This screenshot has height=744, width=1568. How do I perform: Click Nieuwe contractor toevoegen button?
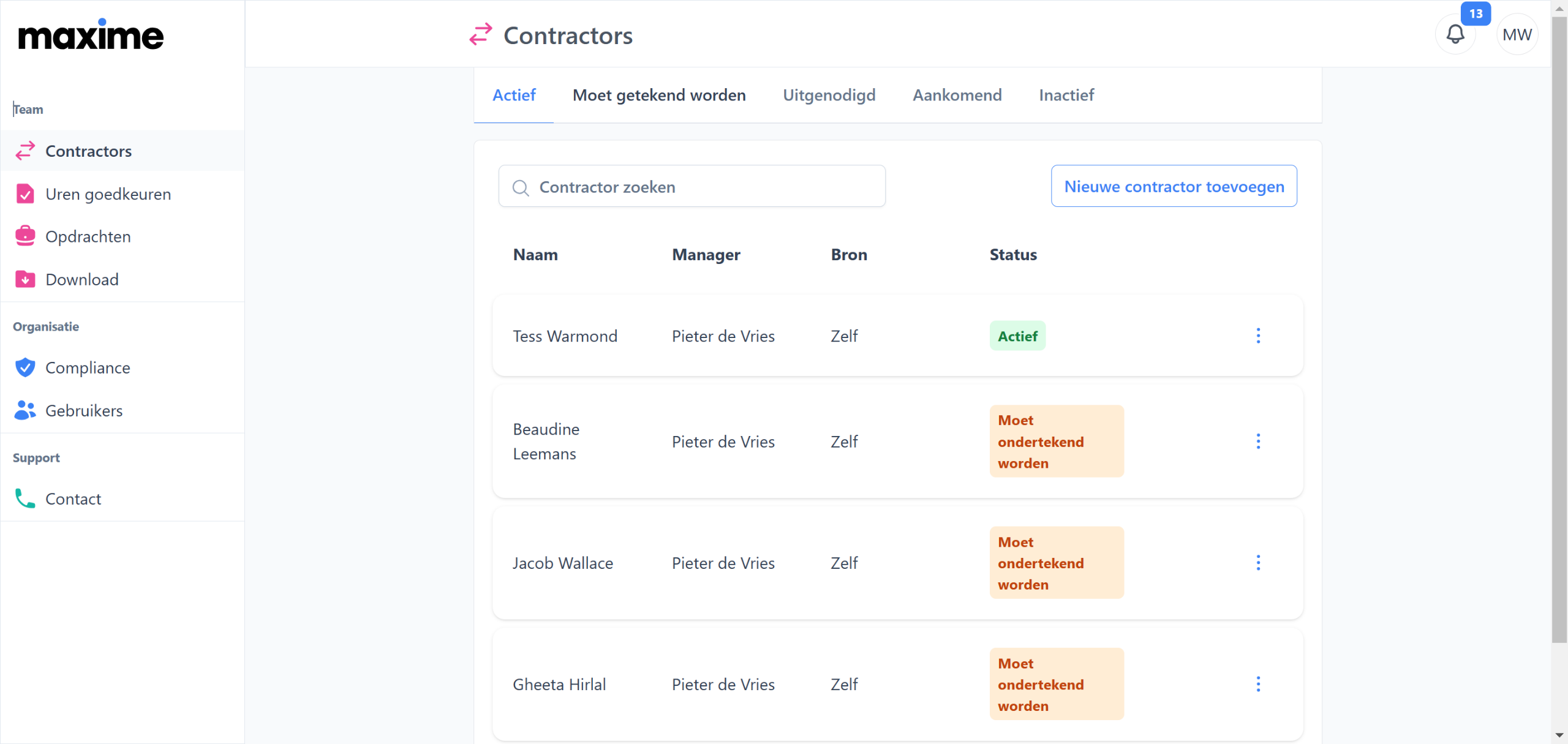(1174, 186)
